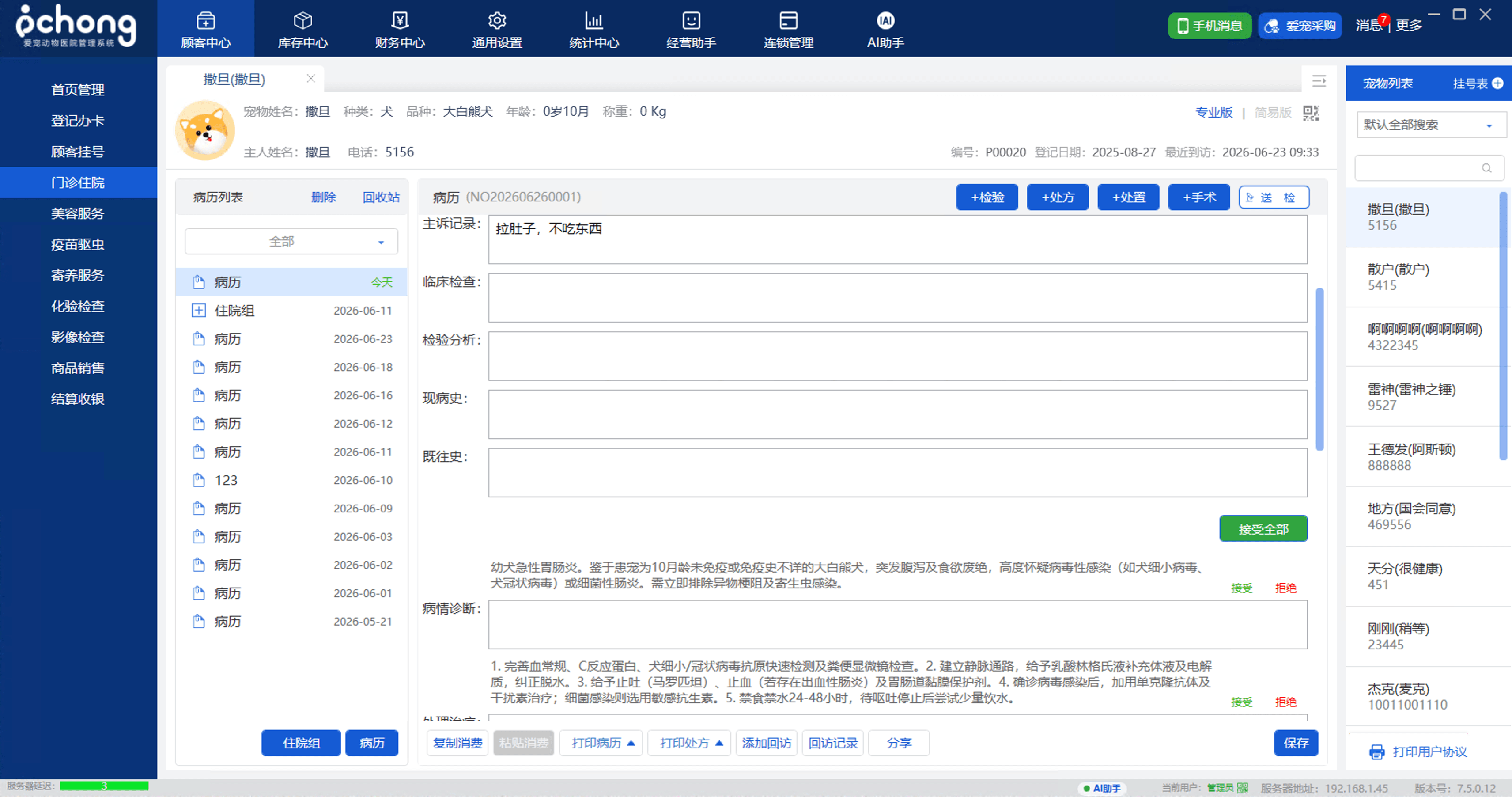The height and width of the screenshot is (797, 1512).
Task: Click into the 病情诊断 text field
Action: 897,624
